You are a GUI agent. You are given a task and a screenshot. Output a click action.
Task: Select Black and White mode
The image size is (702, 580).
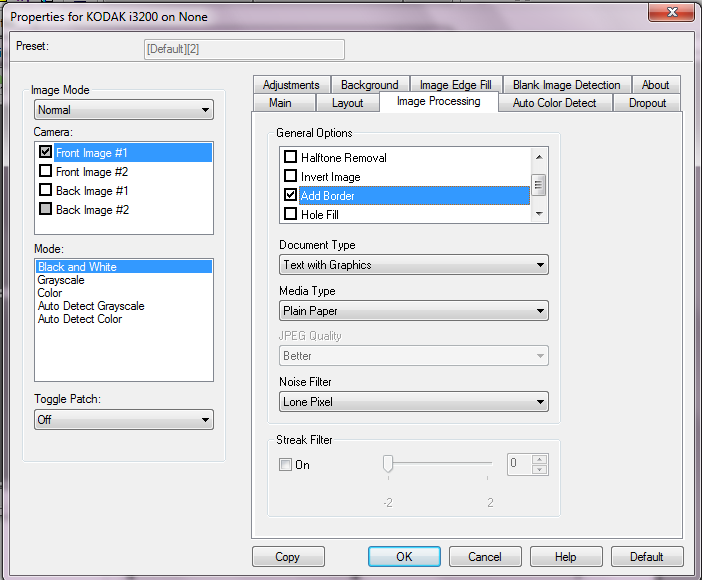click(124, 267)
